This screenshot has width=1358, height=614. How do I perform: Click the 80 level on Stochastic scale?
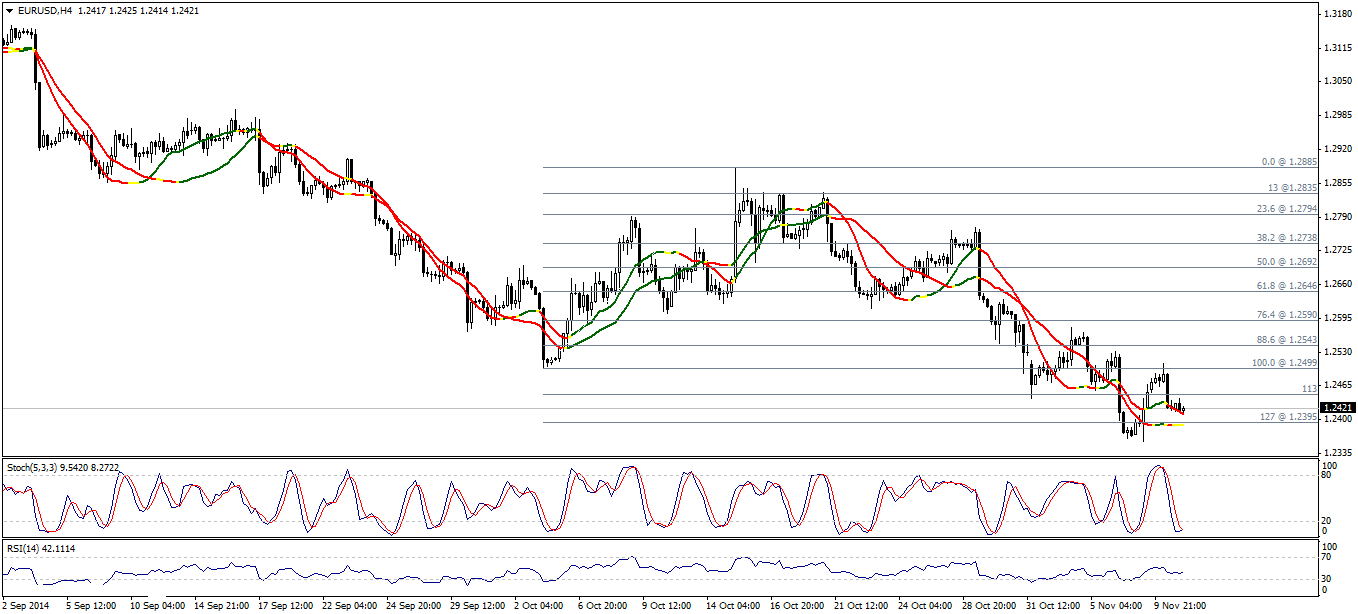(1328, 476)
